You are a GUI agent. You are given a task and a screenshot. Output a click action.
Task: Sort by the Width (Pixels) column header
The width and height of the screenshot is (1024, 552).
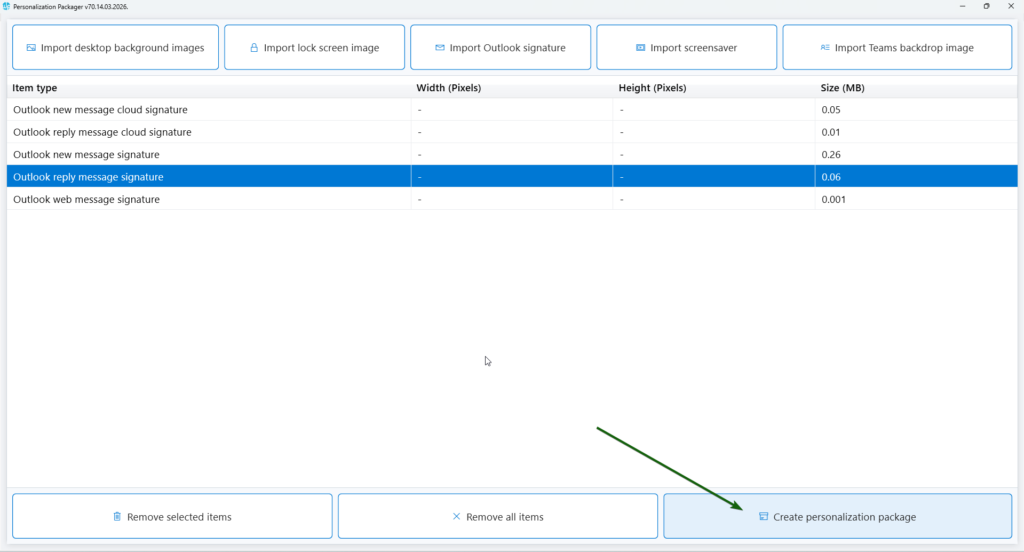(x=449, y=88)
